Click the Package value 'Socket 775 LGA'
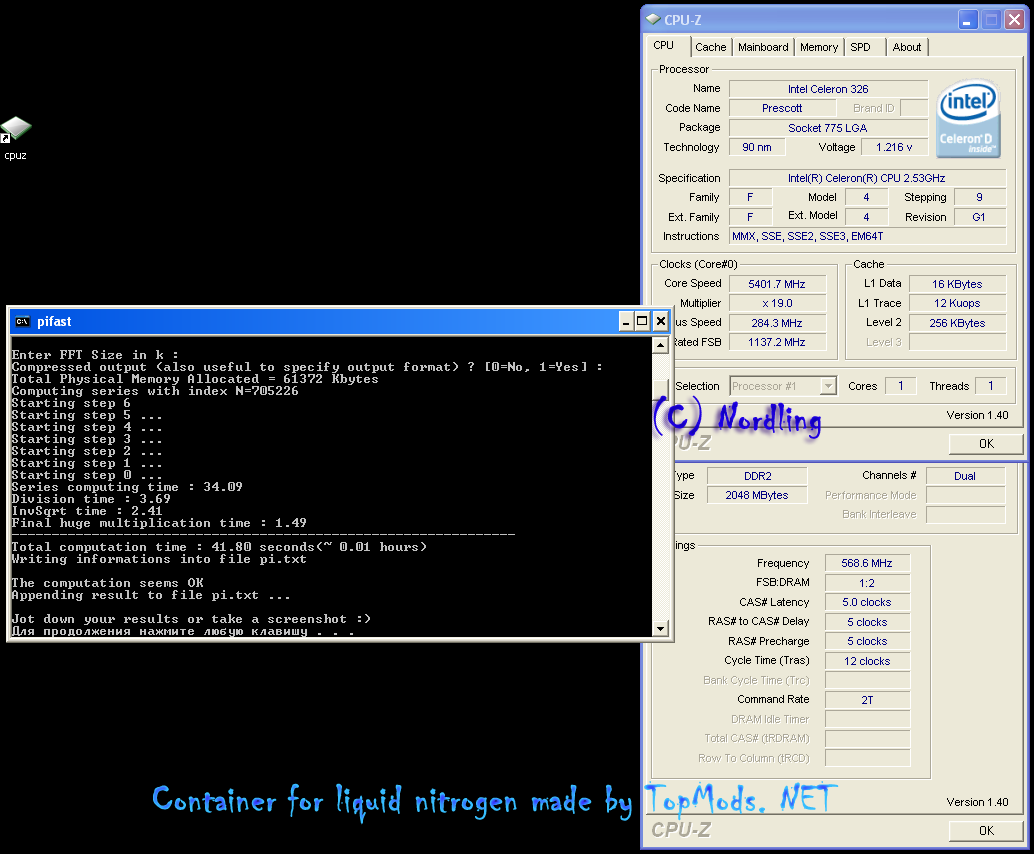 828,128
